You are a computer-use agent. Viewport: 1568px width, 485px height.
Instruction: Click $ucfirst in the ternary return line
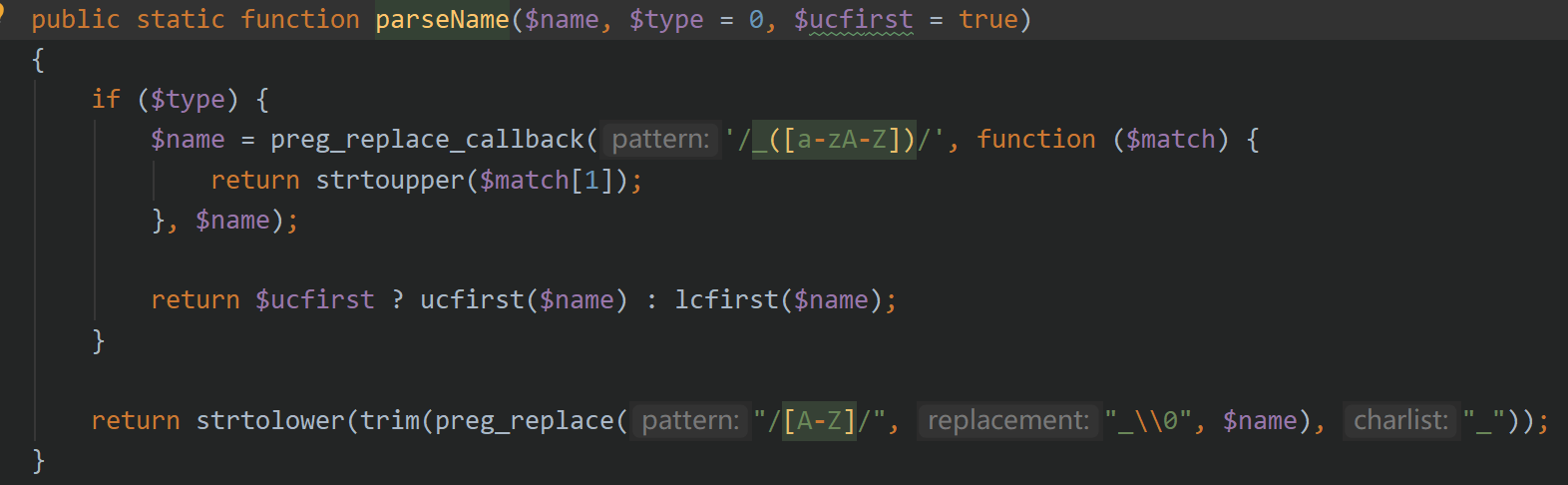pos(314,300)
